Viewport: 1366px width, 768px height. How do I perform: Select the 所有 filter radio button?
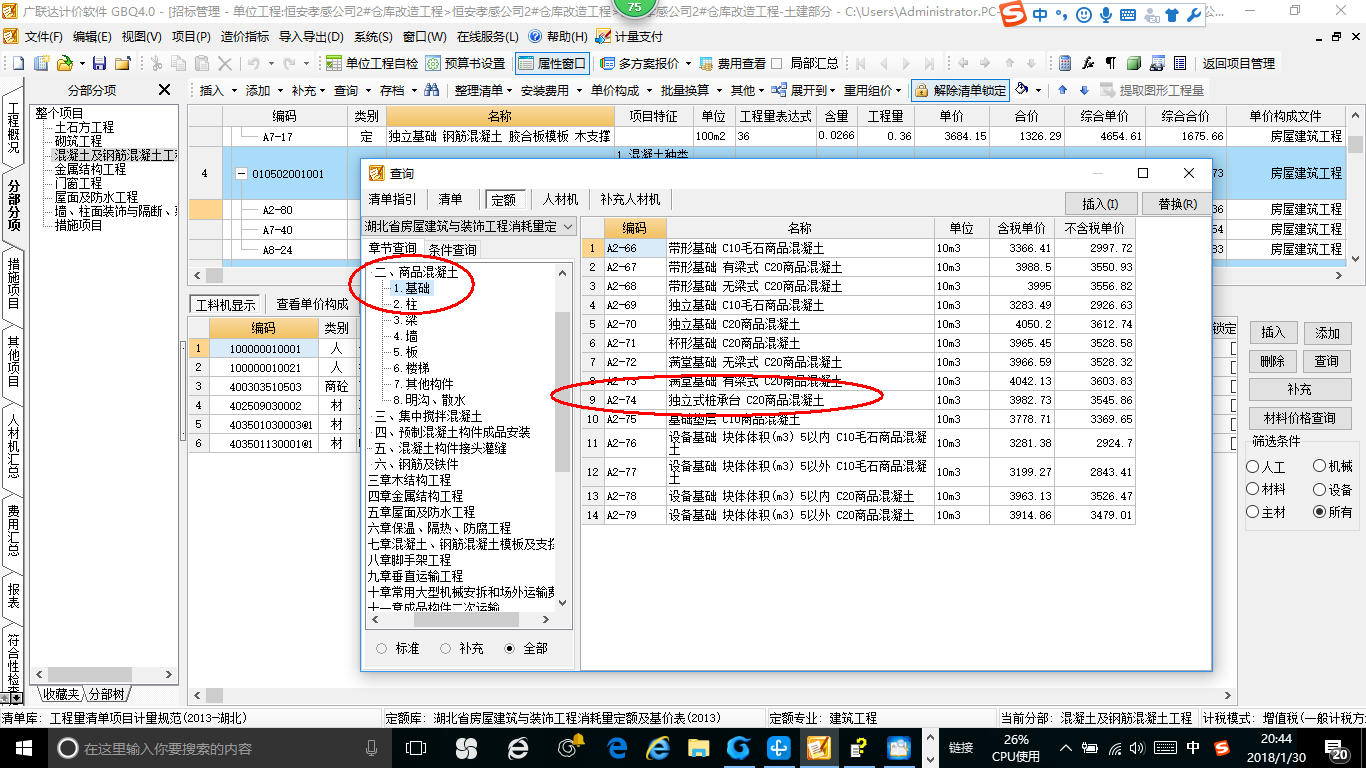(x=1319, y=512)
